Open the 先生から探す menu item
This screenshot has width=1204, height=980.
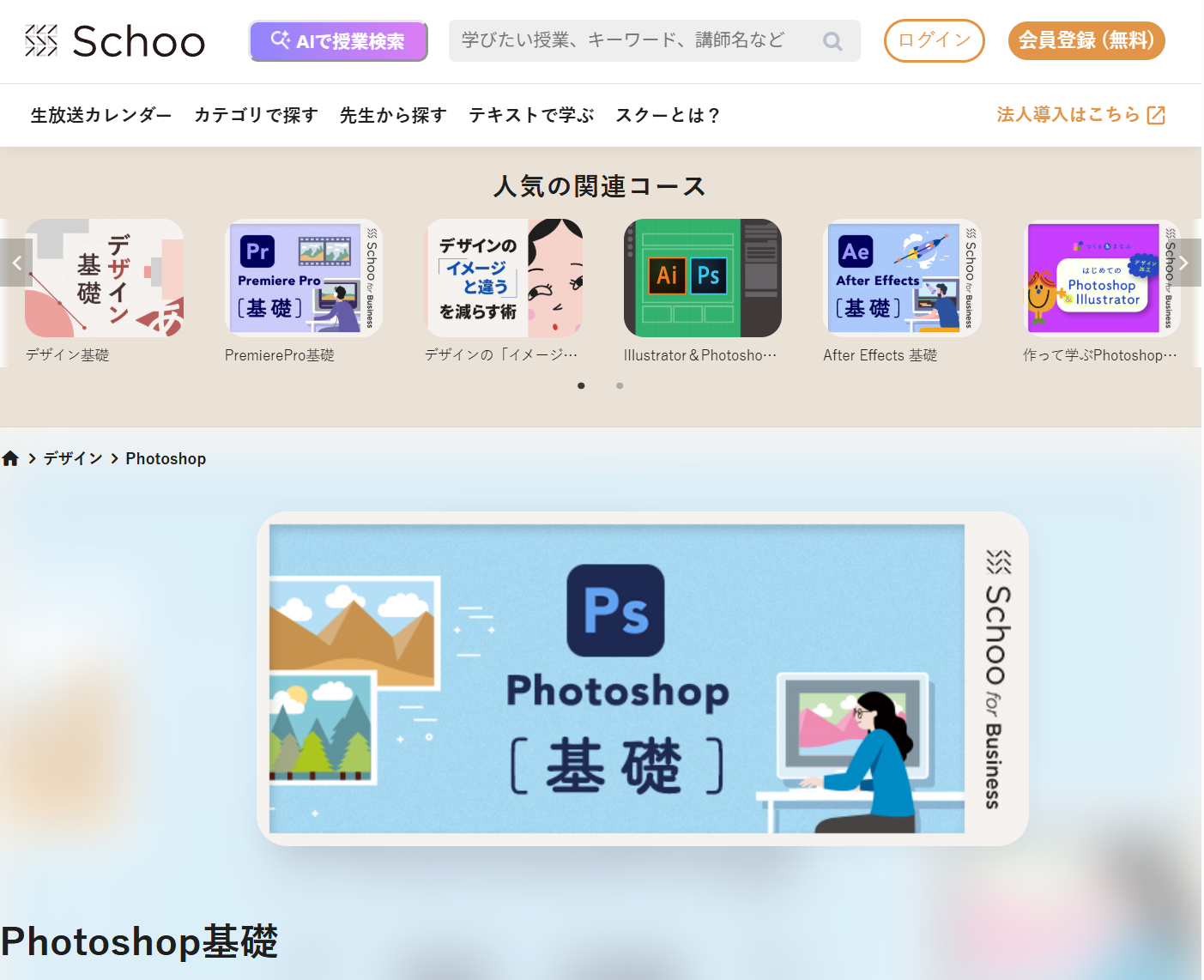pyautogui.click(x=393, y=115)
